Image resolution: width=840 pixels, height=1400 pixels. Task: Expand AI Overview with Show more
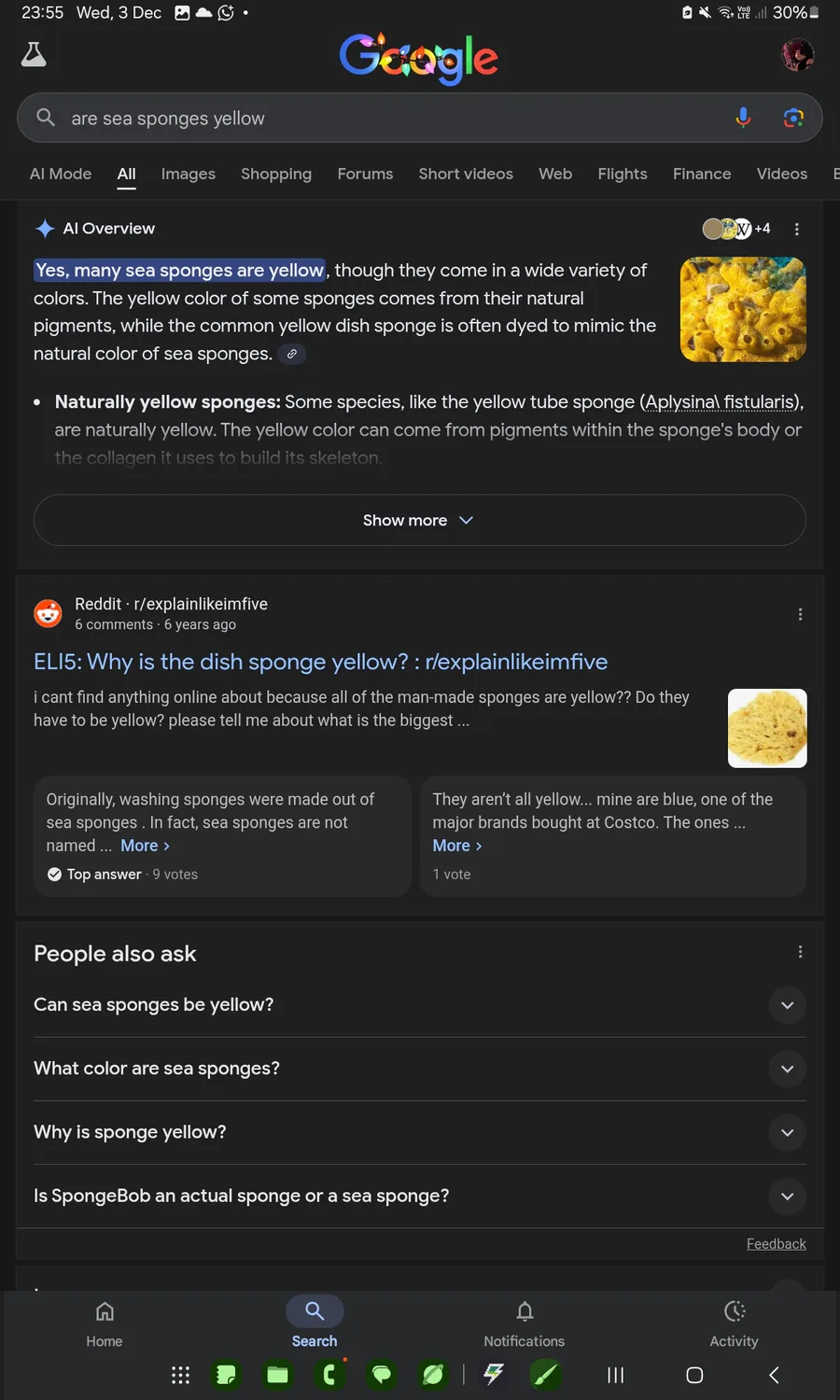[x=419, y=520]
